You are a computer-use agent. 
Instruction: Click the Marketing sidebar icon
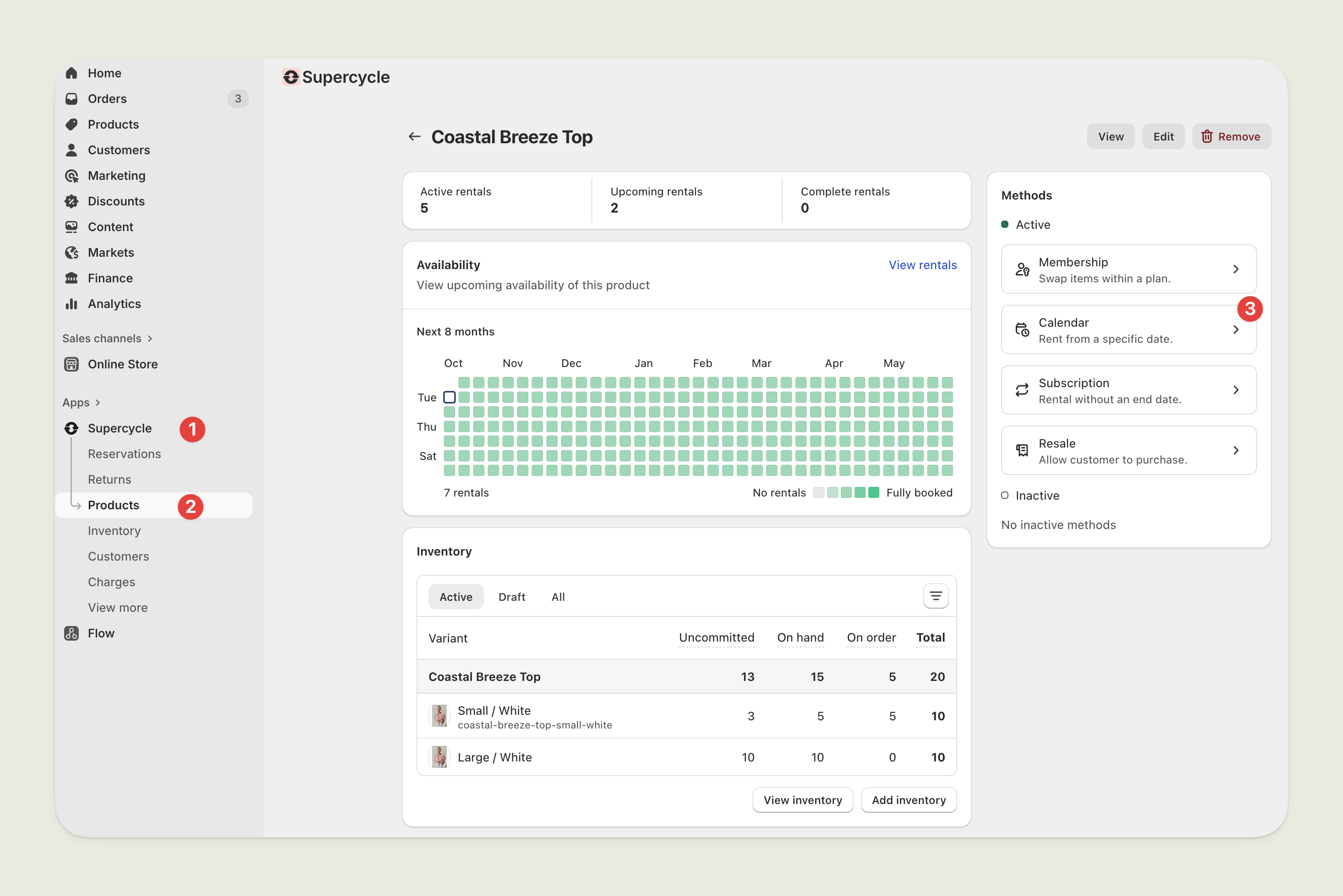pos(71,175)
